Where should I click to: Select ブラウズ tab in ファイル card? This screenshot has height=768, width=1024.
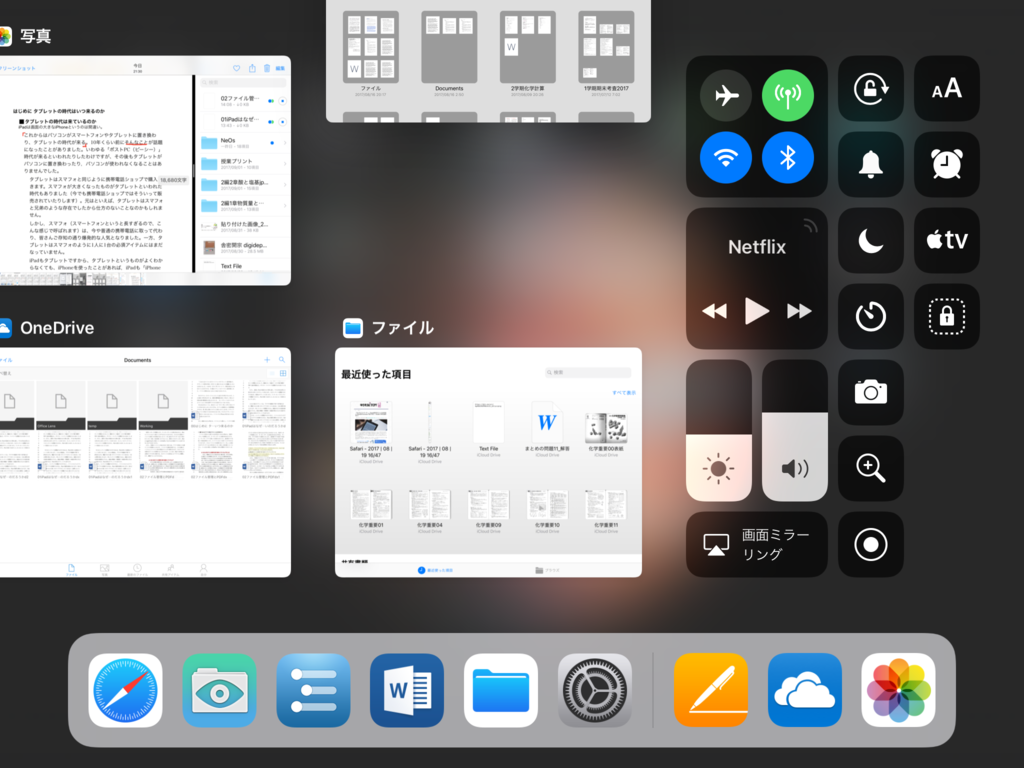(547, 570)
